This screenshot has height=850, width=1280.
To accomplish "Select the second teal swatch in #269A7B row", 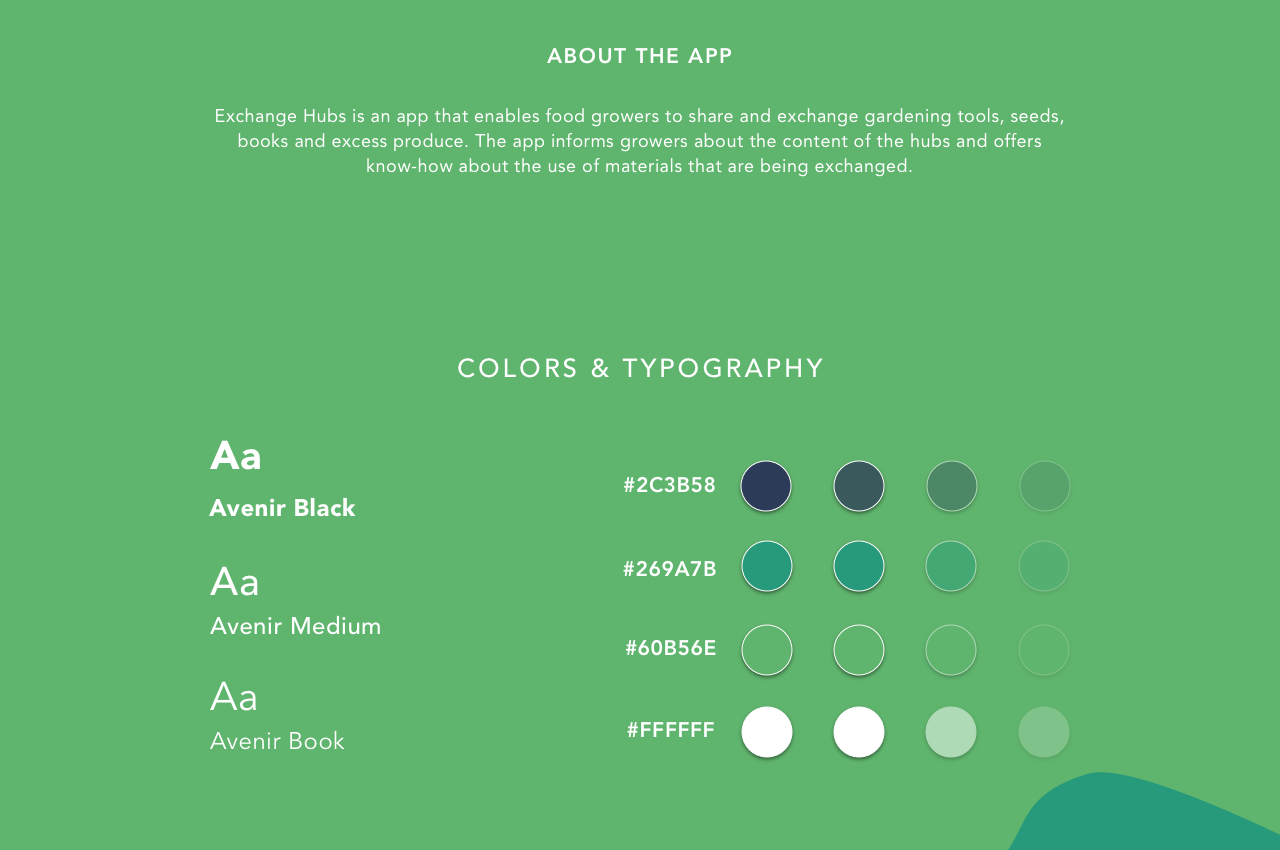I will pyautogui.click(x=859, y=566).
